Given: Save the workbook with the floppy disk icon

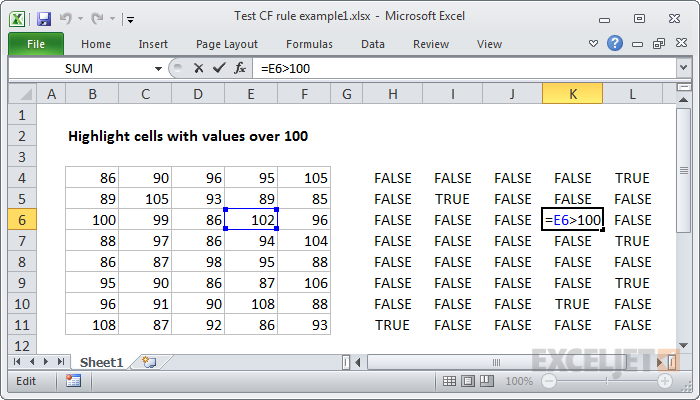Looking at the screenshot, I should click(x=44, y=19).
